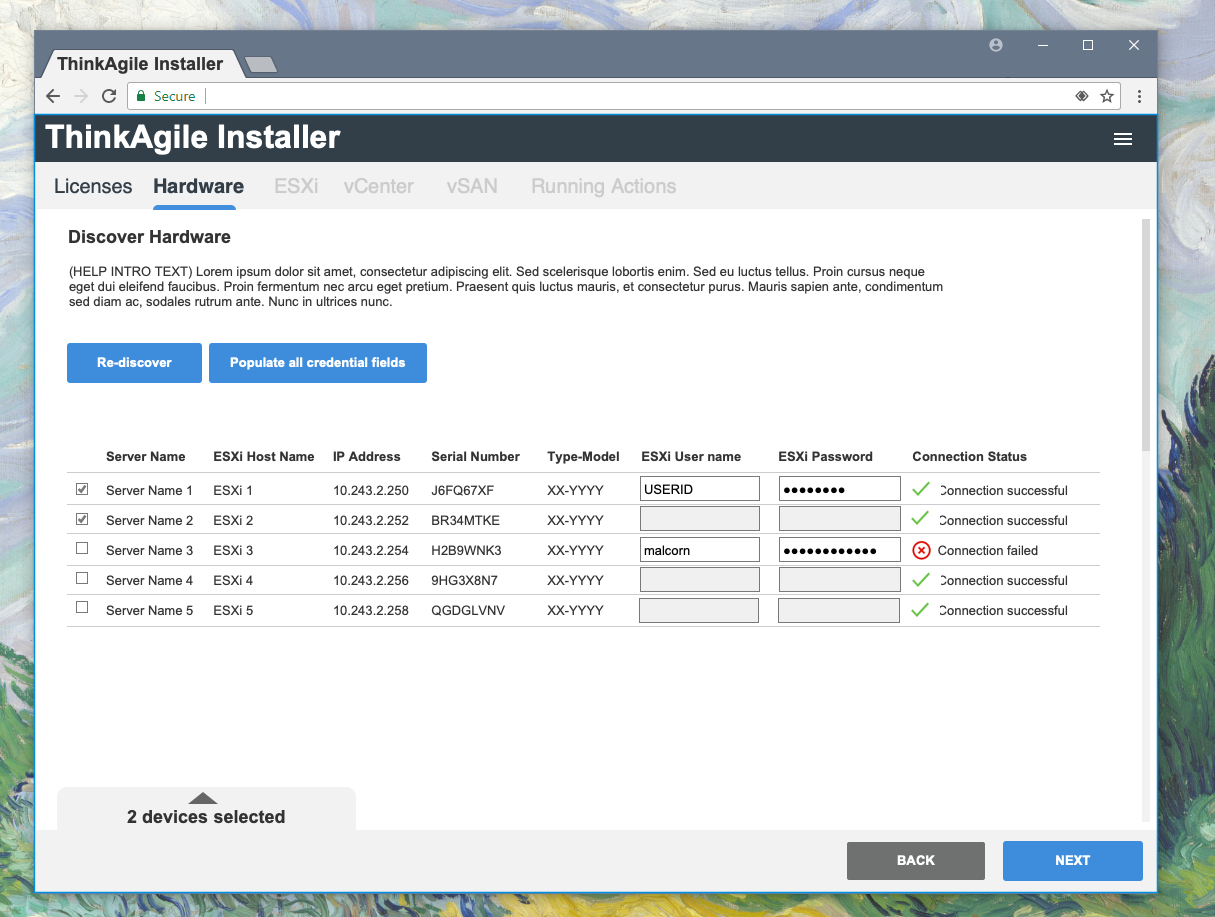1215x917 pixels.
Task: Click the page's vertical scrollbar
Action: 1146,335
